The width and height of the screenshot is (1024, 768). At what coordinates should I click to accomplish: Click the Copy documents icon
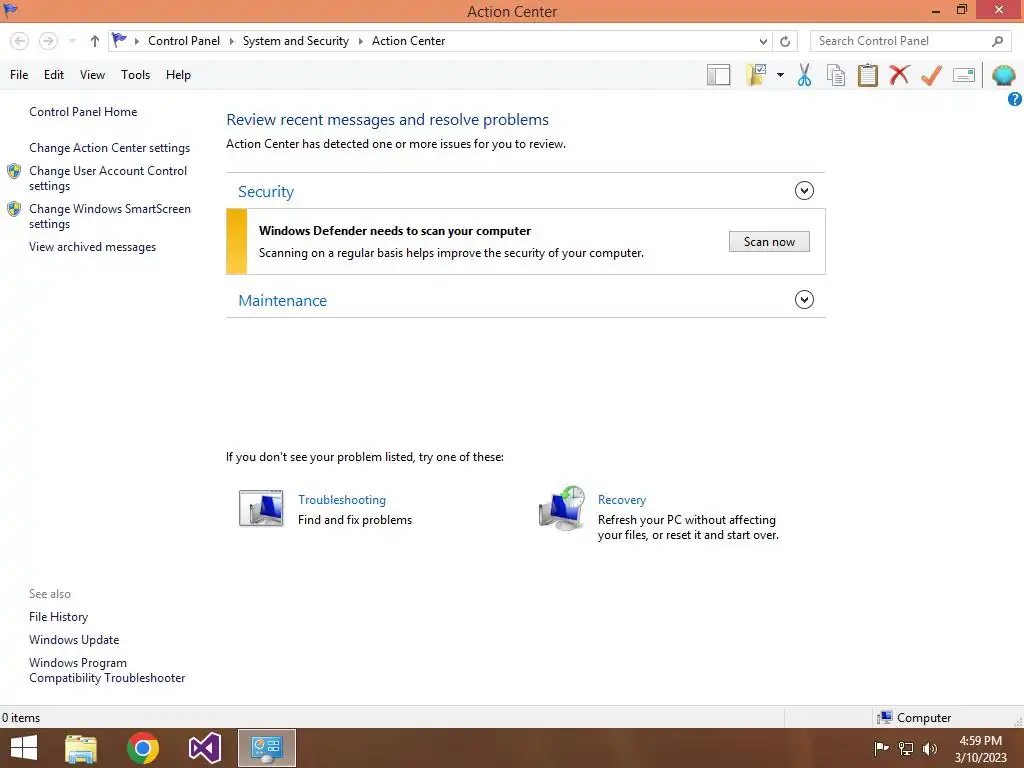click(x=836, y=75)
